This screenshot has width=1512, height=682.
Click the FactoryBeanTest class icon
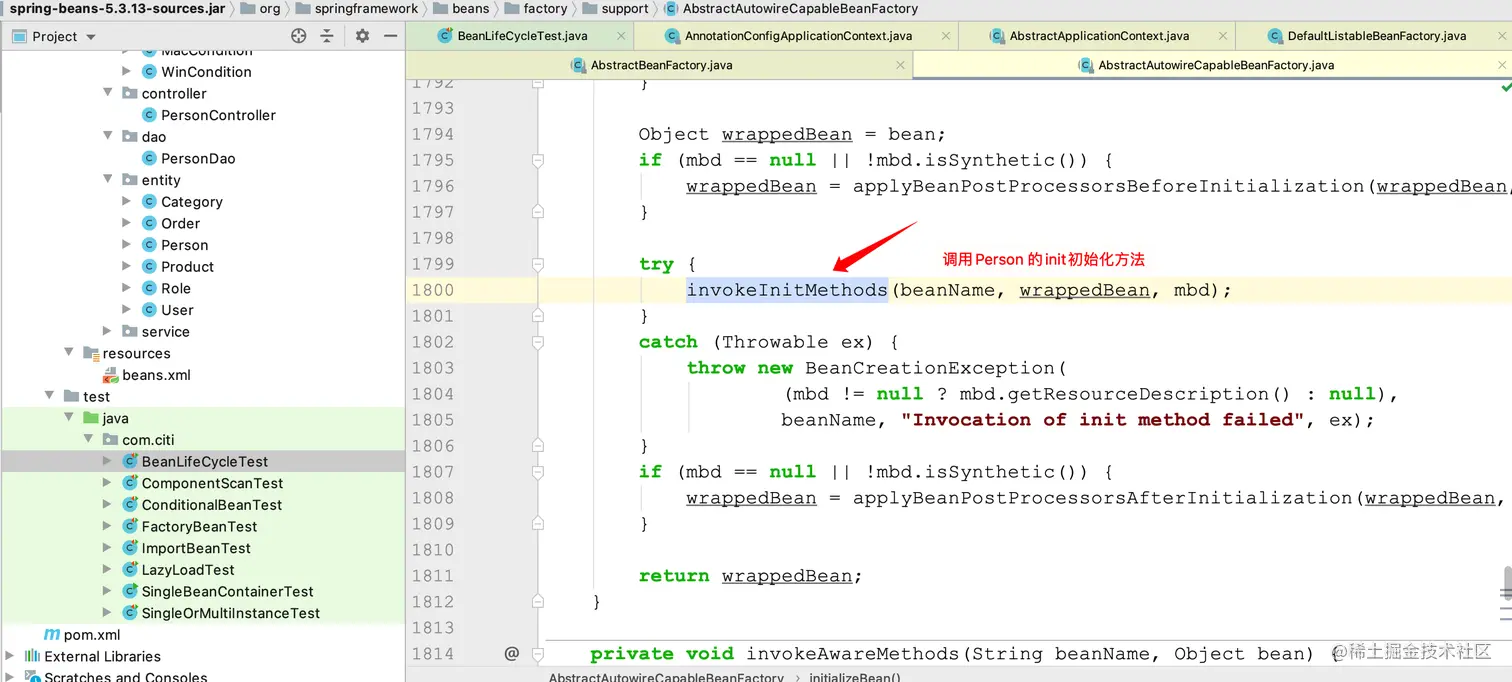click(130, 526)
